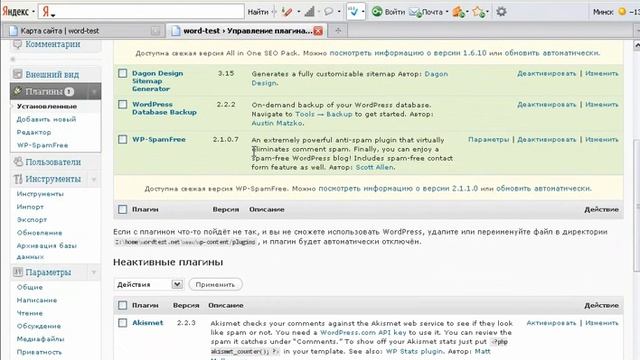
Task: Click the Применить button
Action: pyautogui.click(x=216, y=284)
